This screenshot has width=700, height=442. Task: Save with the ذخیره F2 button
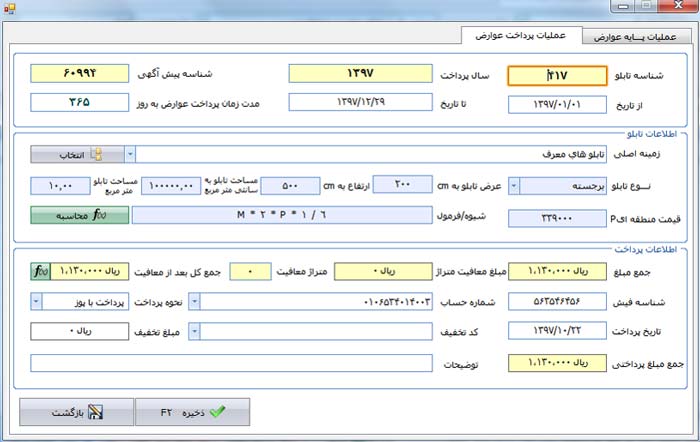pyautogui.click(x=192, y=412)
